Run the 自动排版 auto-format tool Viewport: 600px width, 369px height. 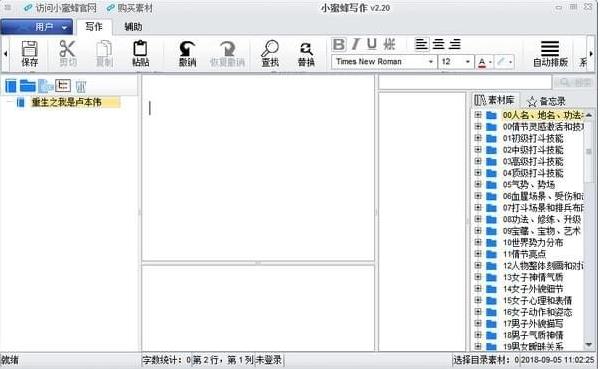[550, 54]
